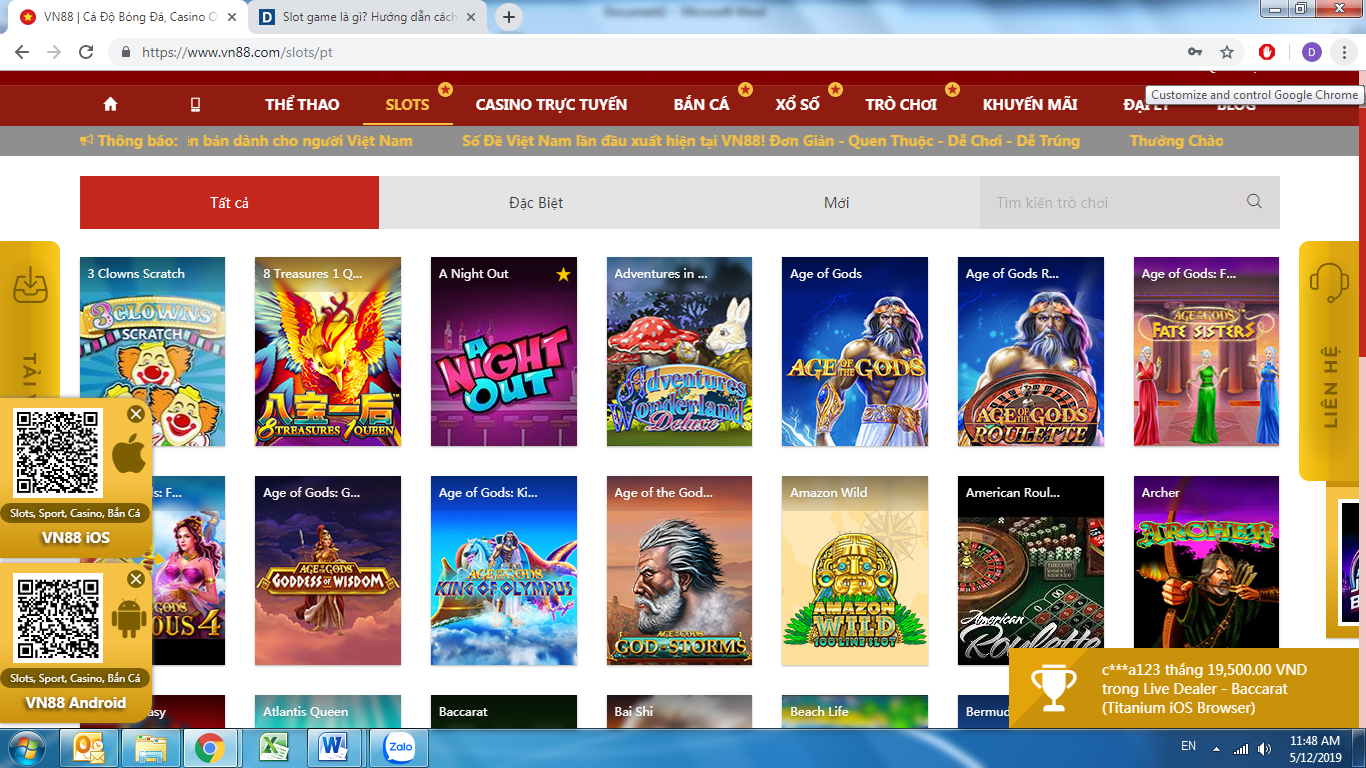The height and width of the screenshot is (768, 1366).
Task: Click the Atlantis Queen game title
Action: click(x=306, y=712)
